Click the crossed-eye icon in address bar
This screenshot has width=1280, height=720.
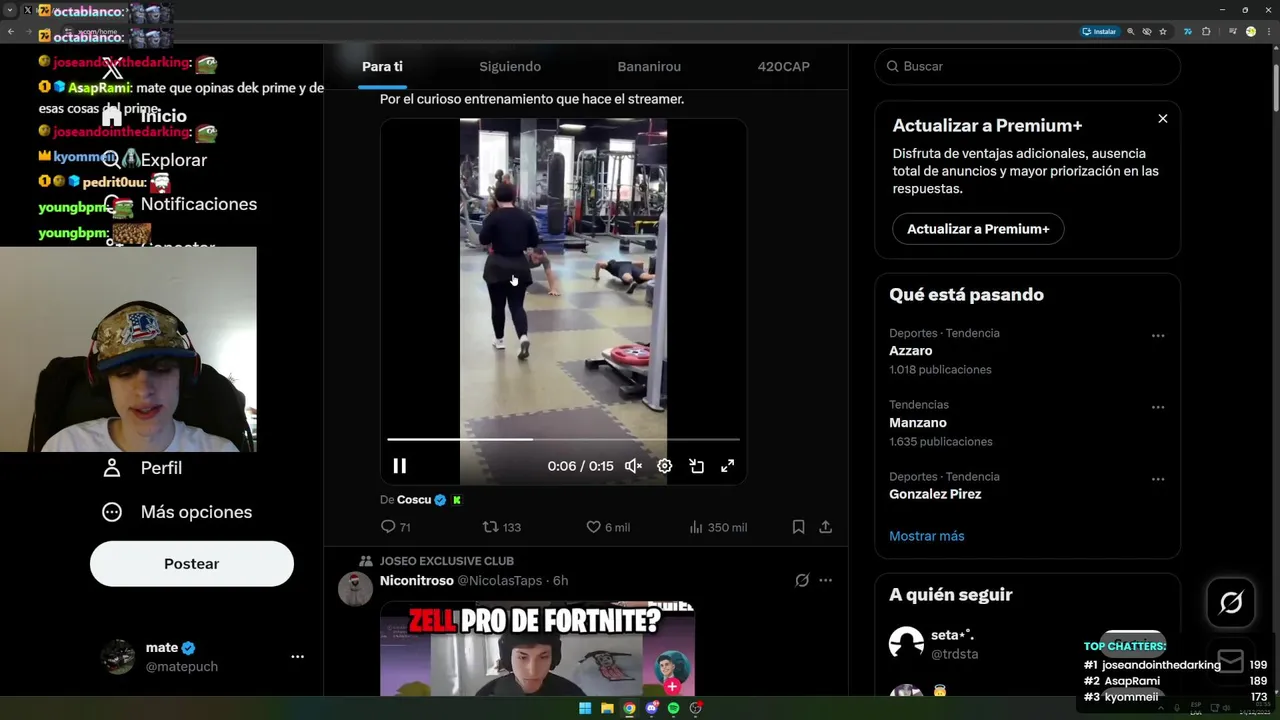click(x=1147, y=31)
